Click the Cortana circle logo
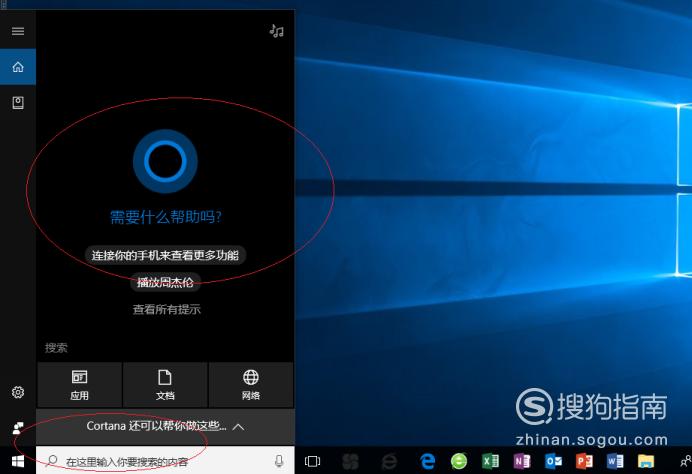 click(165, 161)
